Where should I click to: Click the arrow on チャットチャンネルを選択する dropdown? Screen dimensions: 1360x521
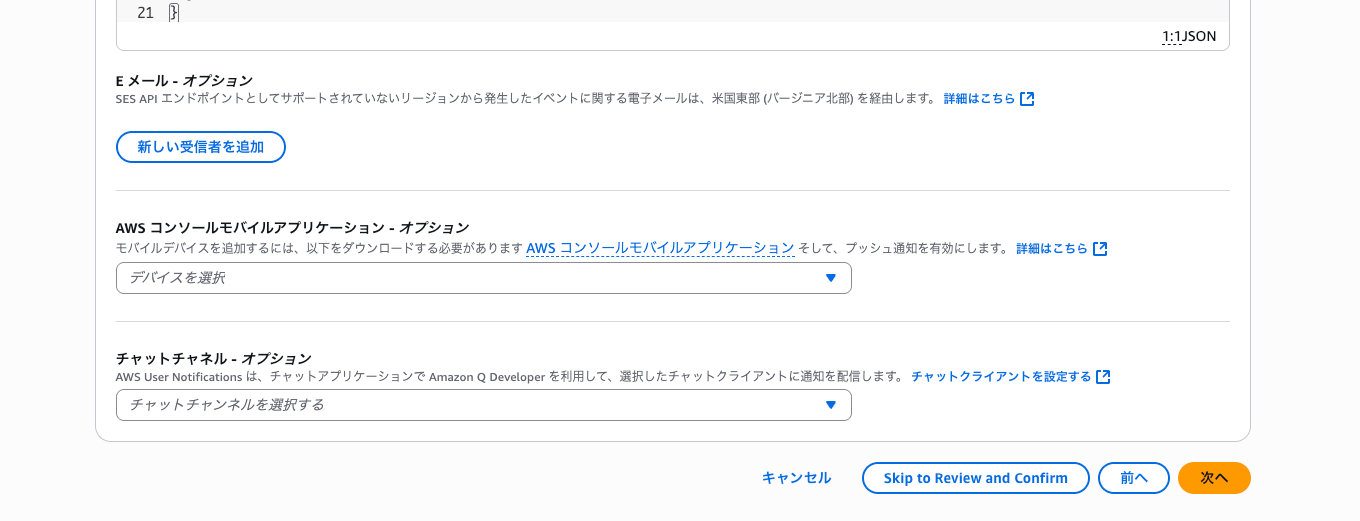click(830, 405)
